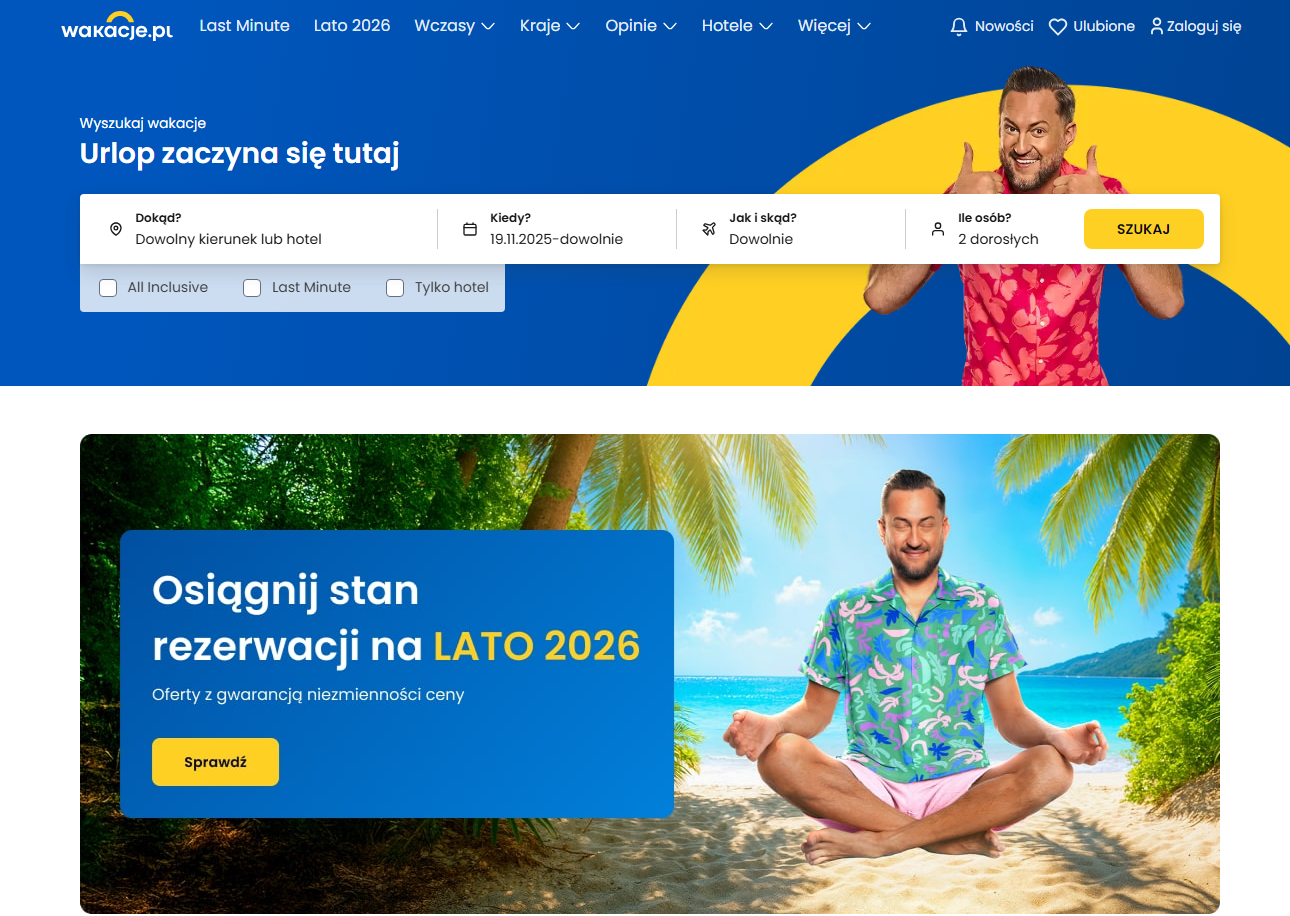
Task: Open the Kraje dropdown
Action: pos(550,26)
